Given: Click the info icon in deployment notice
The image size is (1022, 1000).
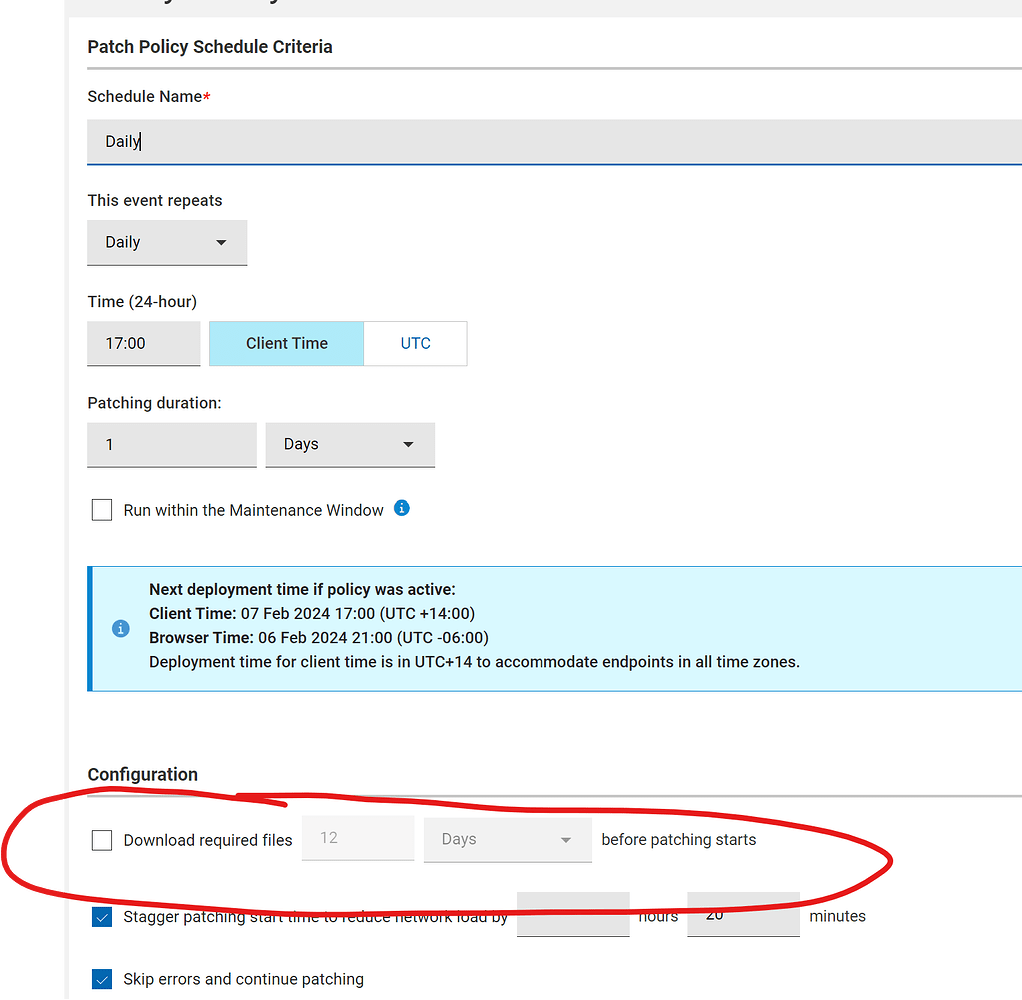Looking at the screenshot, I should tap(121, 628).
